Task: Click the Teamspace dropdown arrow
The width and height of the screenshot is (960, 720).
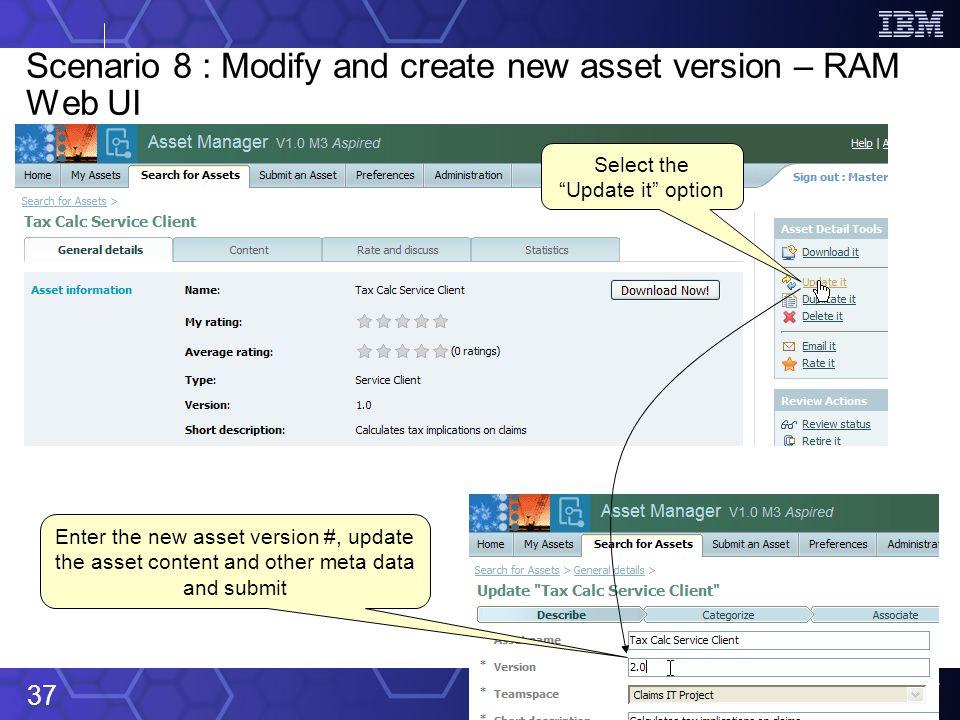Action: pos(915,695)
